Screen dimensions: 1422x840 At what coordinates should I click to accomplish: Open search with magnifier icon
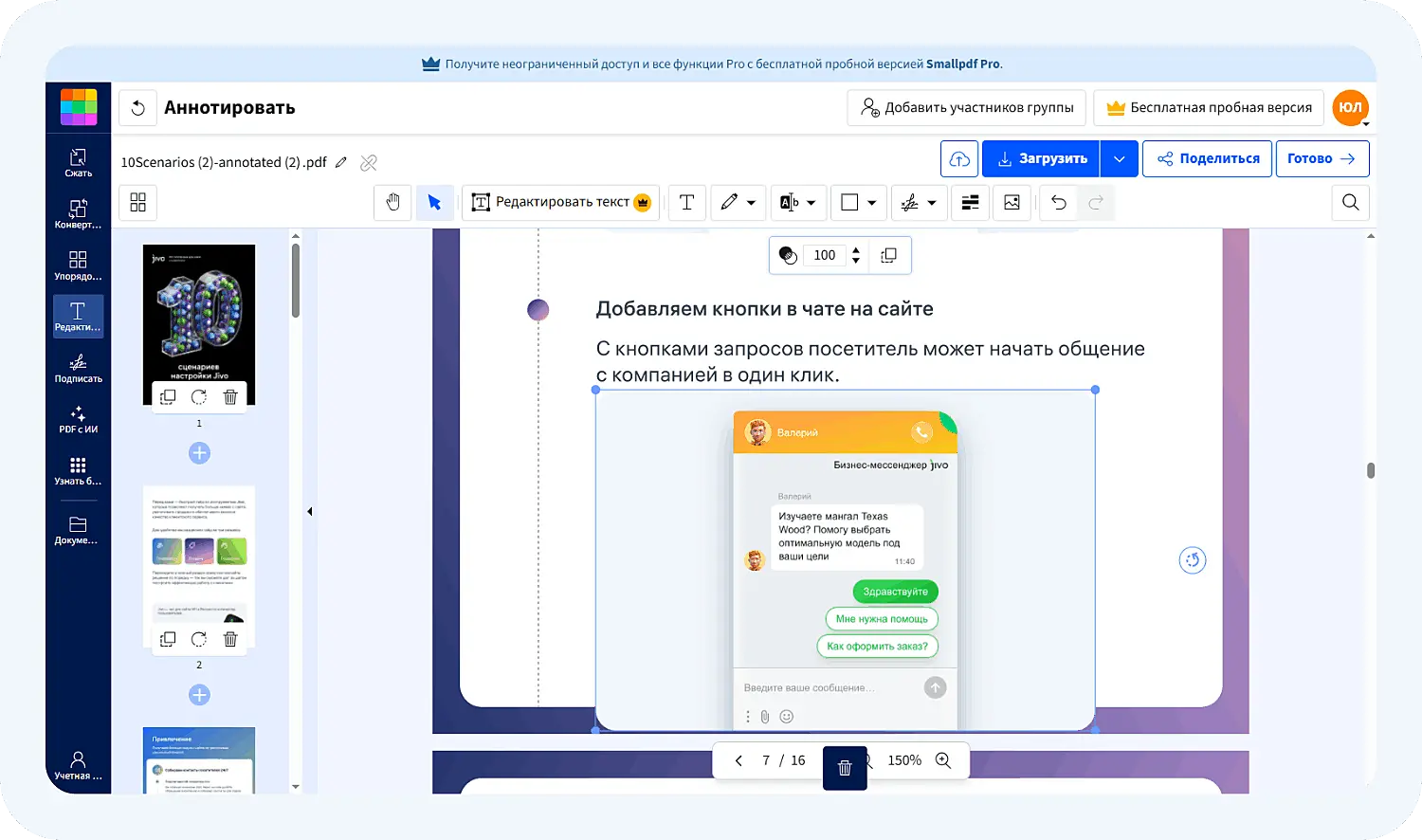pos(1351,202)
